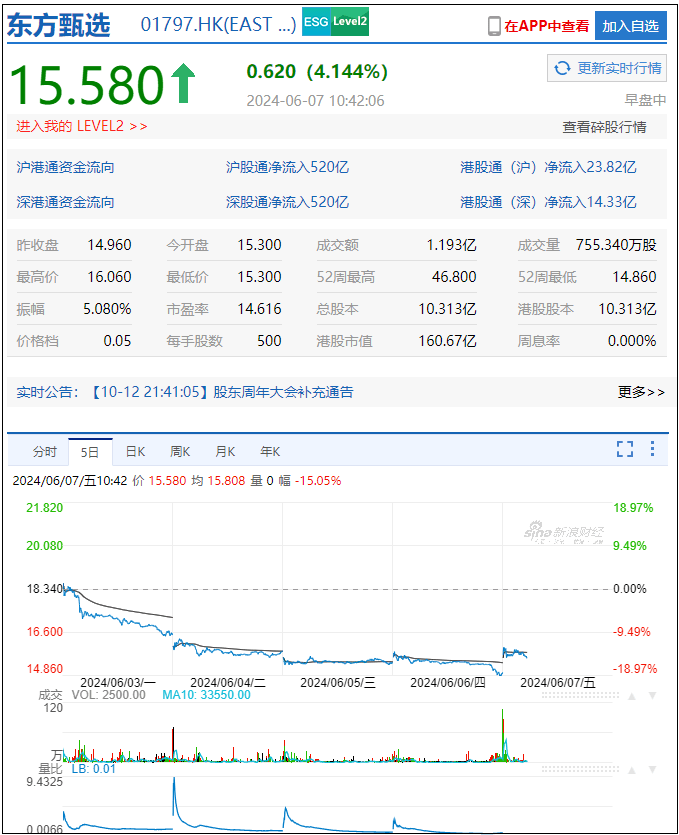Click the 查看碎股行情 link
This screenshot has width=679, height=835.
604,127
